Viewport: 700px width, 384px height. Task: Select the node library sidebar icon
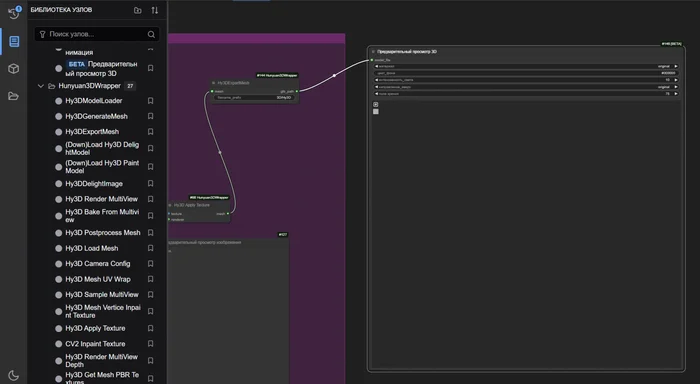coord(14,42)
